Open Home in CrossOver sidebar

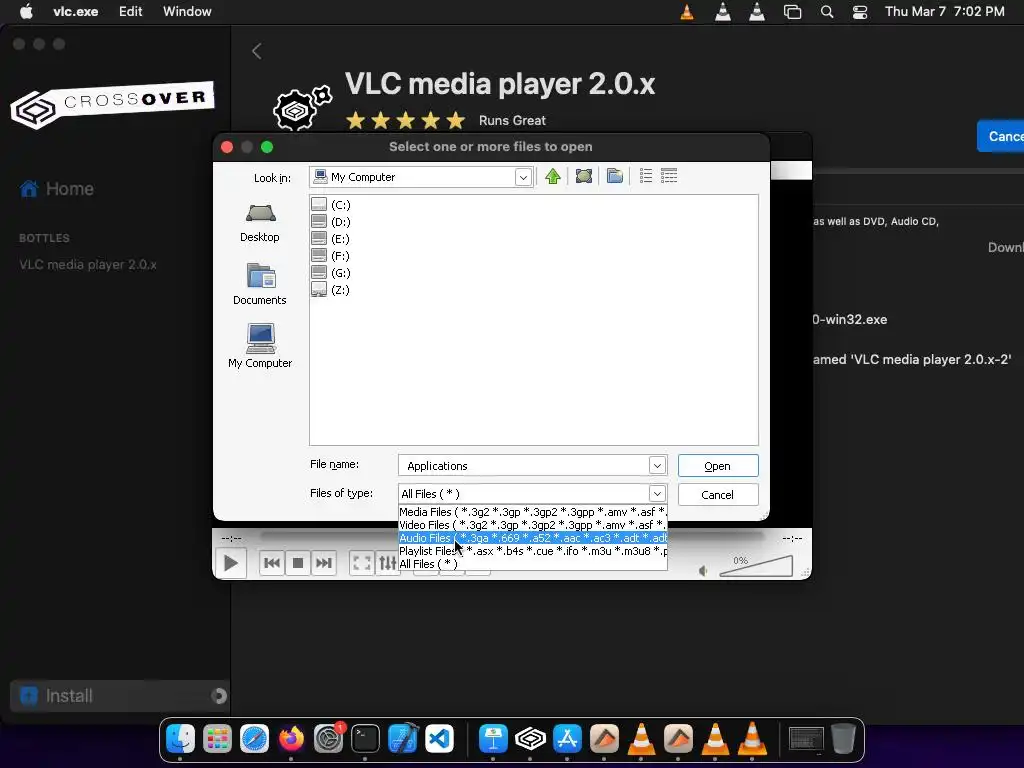(x=57, y=189)
